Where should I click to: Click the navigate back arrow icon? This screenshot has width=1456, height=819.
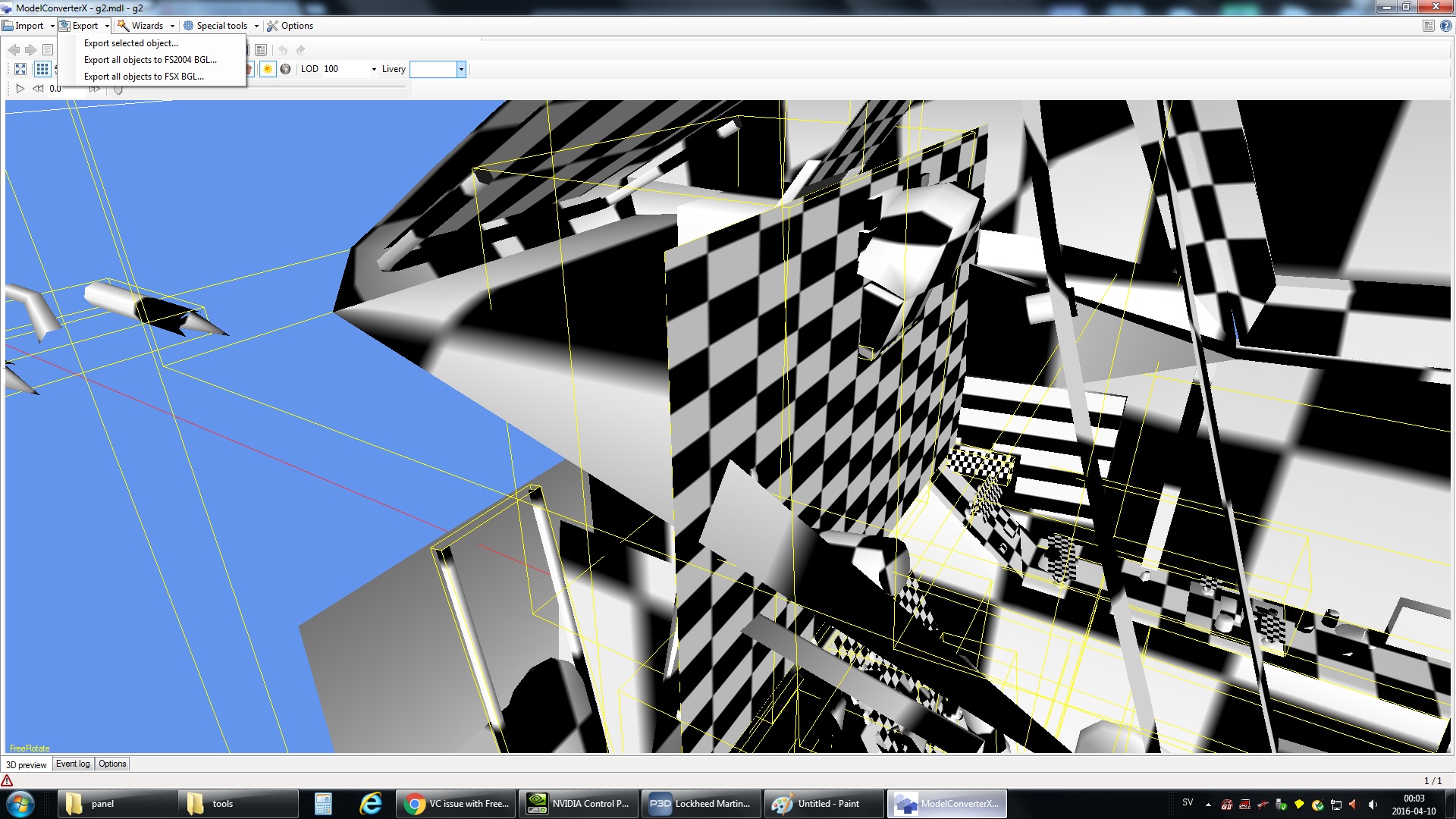pyautogui.click(x=14, y=50)
